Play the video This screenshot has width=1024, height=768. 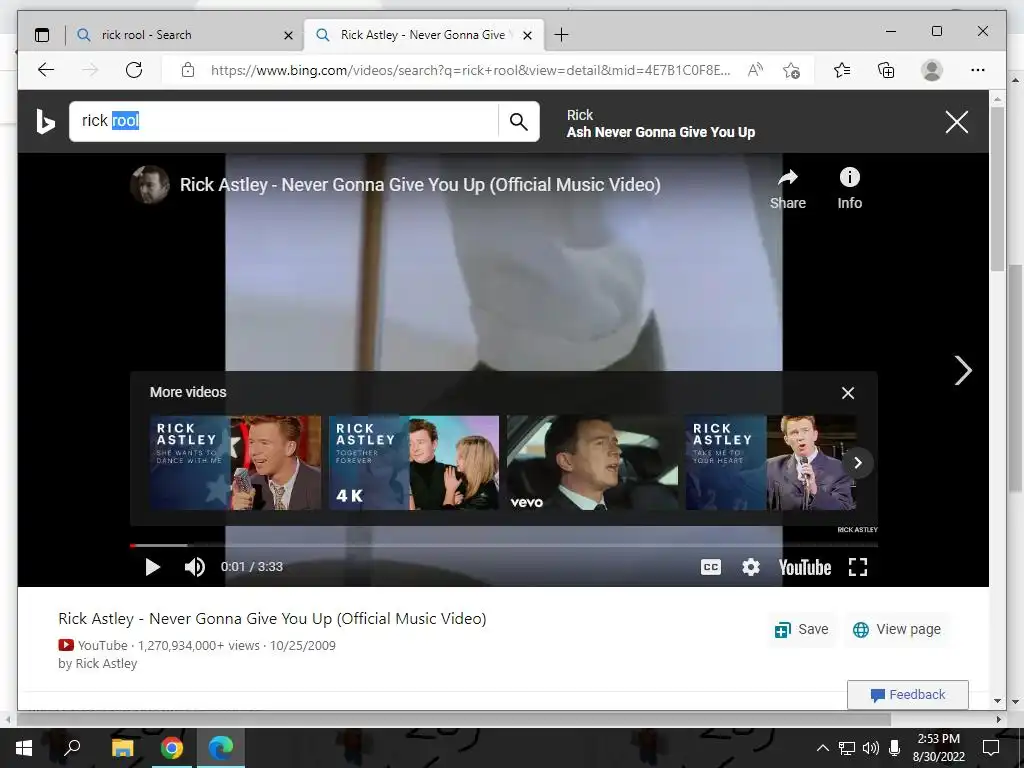[x=152, y=567]
